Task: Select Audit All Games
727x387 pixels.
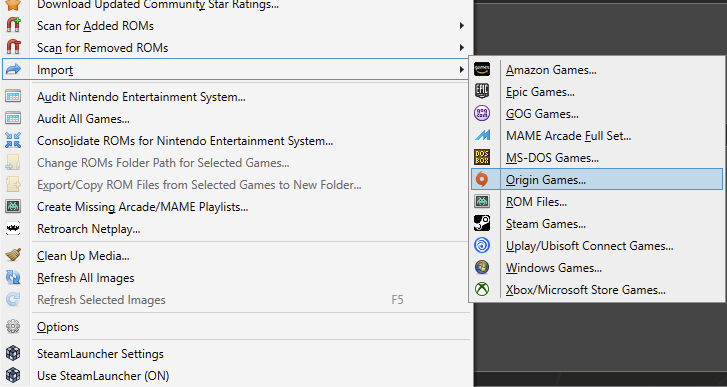Action: (83, 119)
